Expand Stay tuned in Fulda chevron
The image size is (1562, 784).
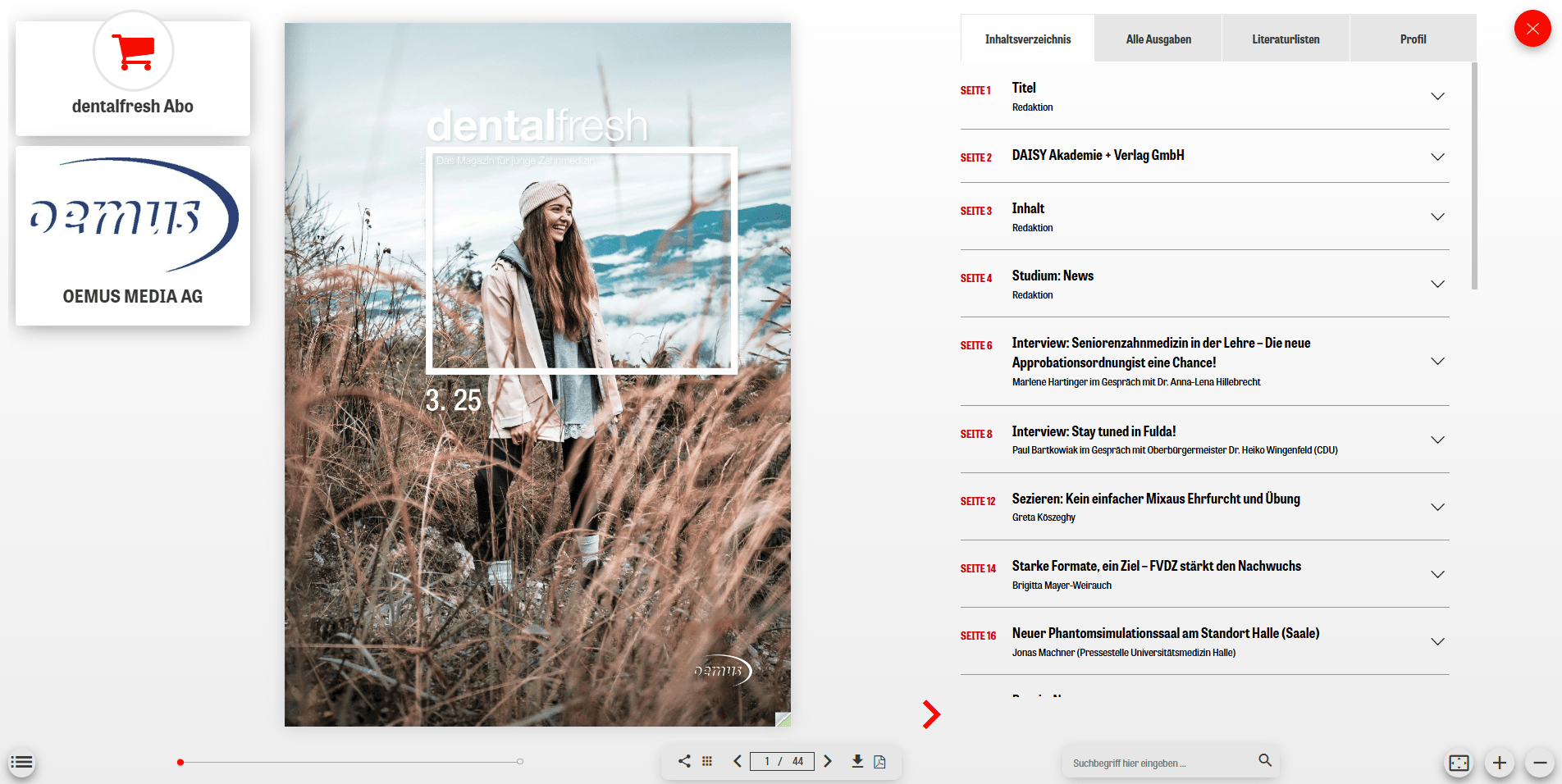1437,440
